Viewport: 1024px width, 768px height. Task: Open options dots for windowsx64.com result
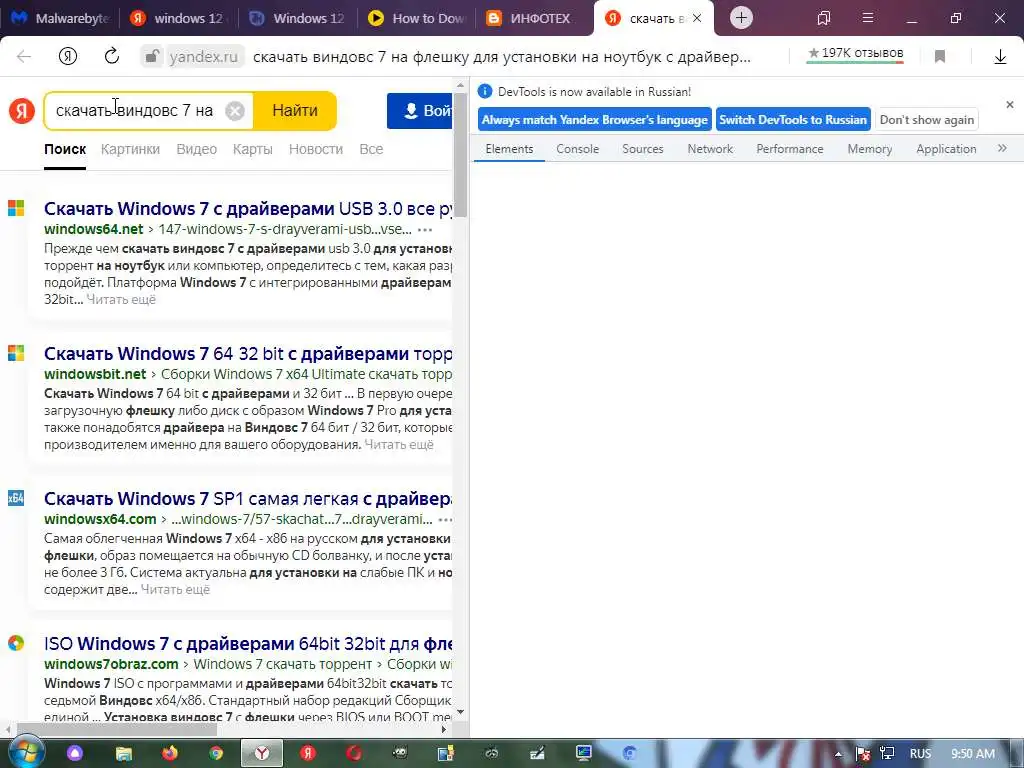(445, 520)
